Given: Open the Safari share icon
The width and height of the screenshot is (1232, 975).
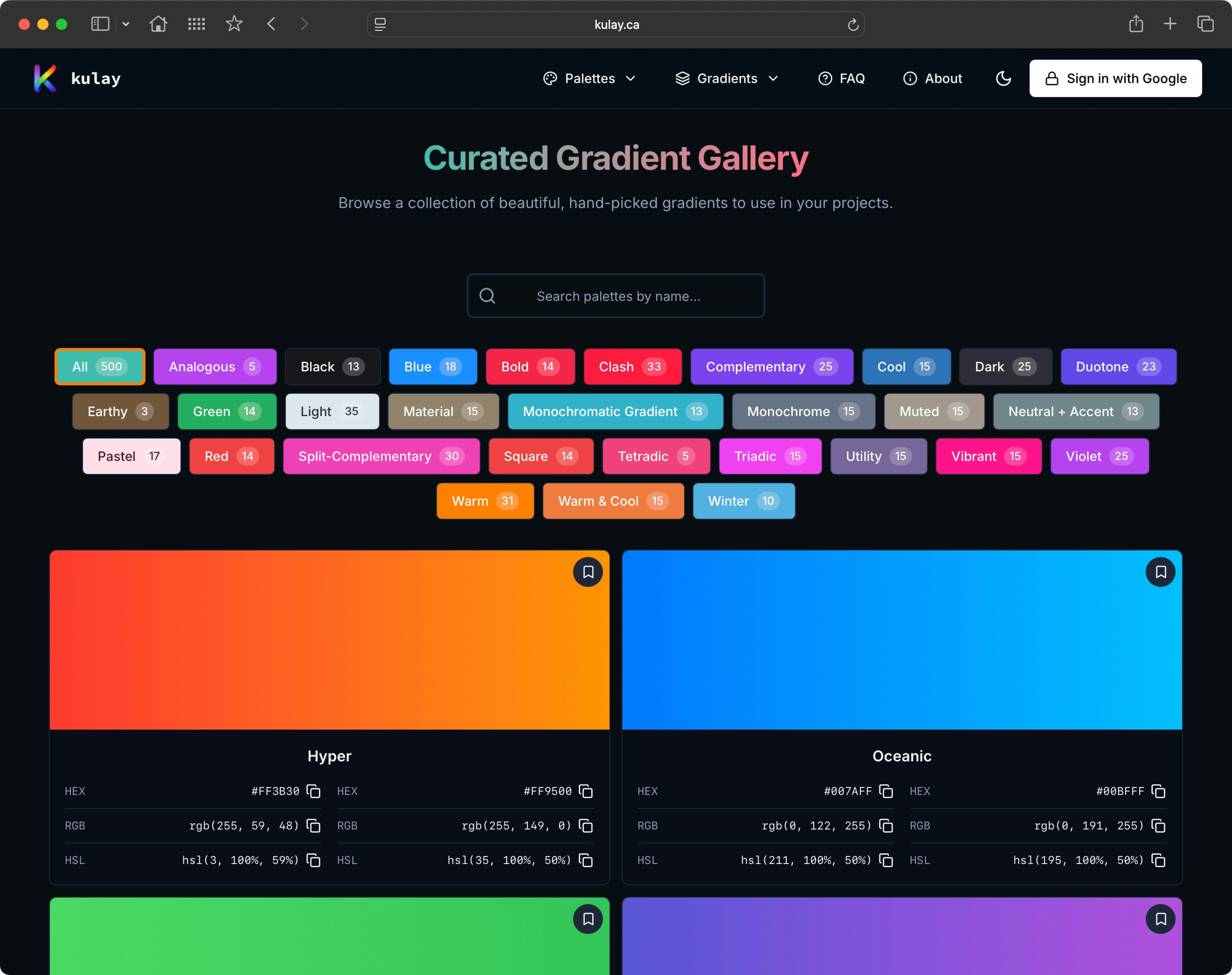Looking at the screenshot, I should pos(1136,24).
